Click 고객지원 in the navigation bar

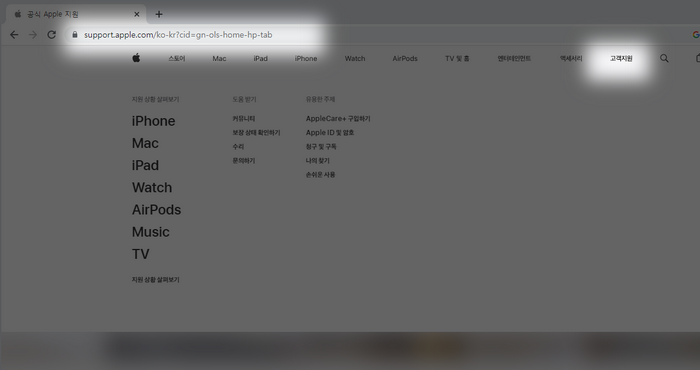[621, 58]
